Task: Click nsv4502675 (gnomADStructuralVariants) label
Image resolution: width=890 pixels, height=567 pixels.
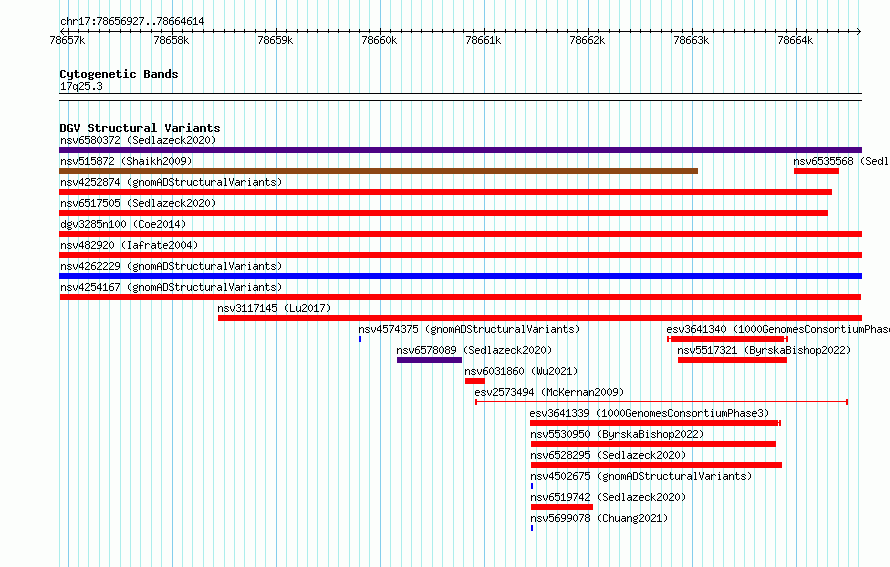Action: 641,476
